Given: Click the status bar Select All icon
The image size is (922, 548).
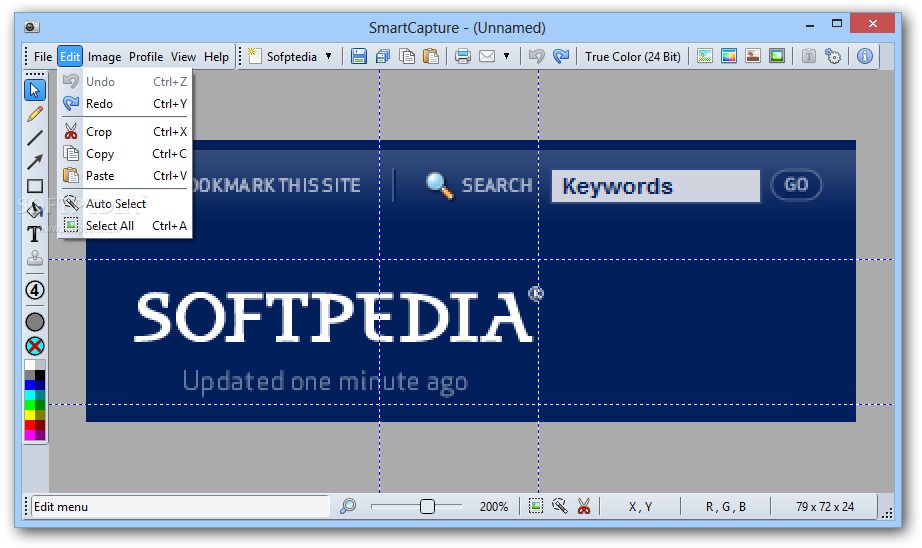Looking at the screenshot, I should (536, 506).
